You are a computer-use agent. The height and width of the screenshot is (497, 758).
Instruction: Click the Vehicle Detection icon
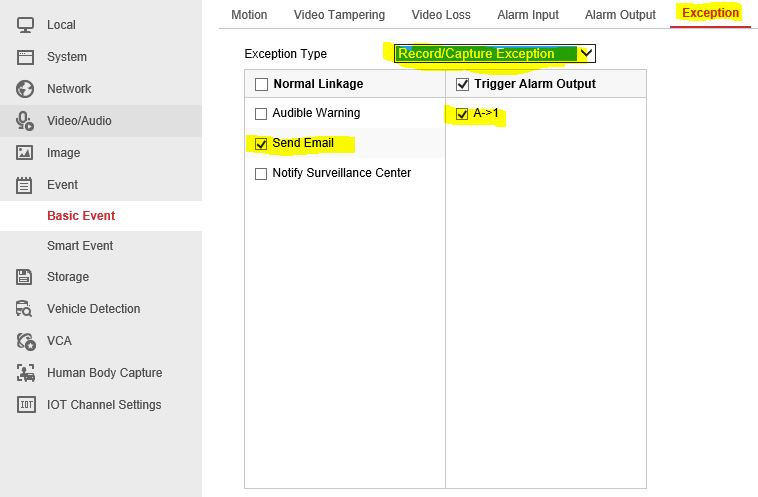pos(26,309)
